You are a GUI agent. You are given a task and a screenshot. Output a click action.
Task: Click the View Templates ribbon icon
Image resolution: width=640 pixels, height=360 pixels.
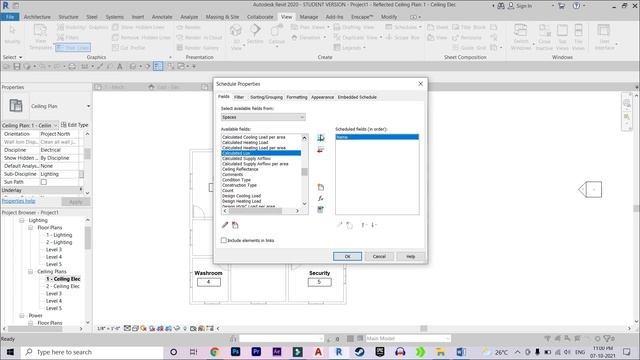[40, 37]
